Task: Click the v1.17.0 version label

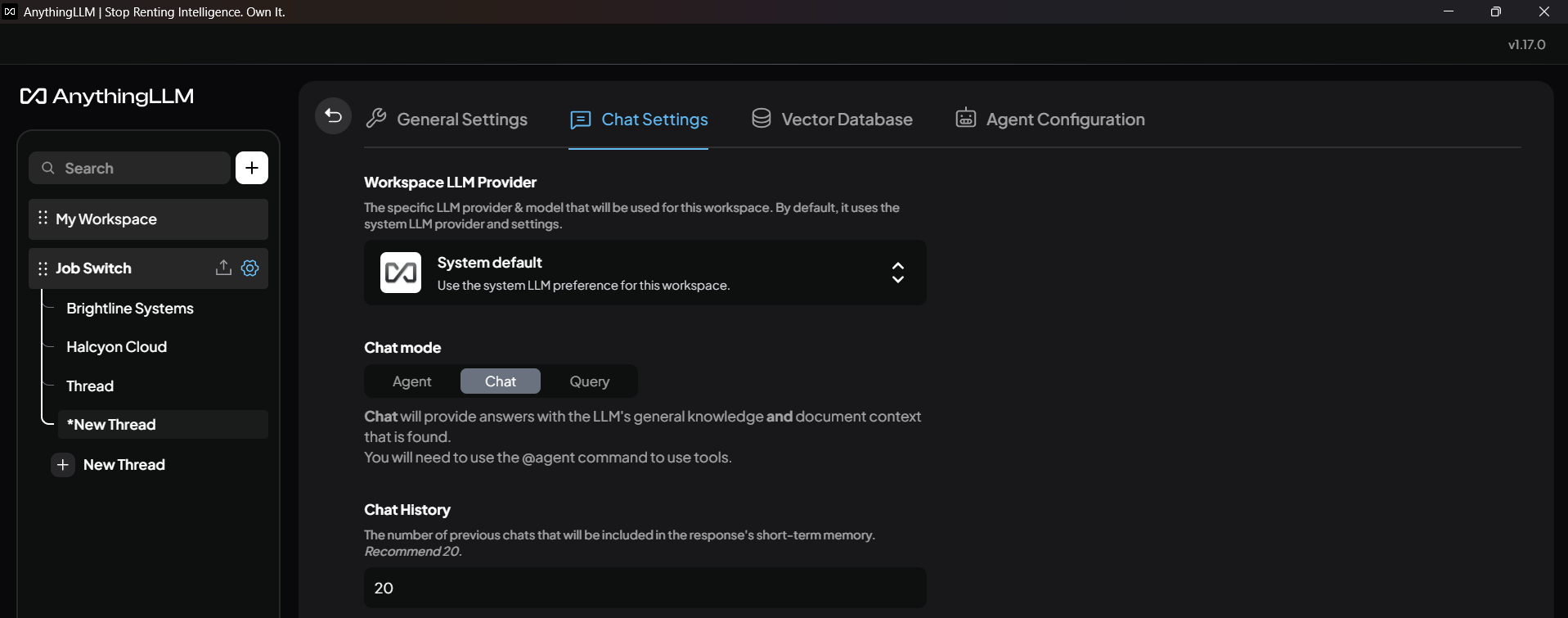Action: tap(1527, 44)
